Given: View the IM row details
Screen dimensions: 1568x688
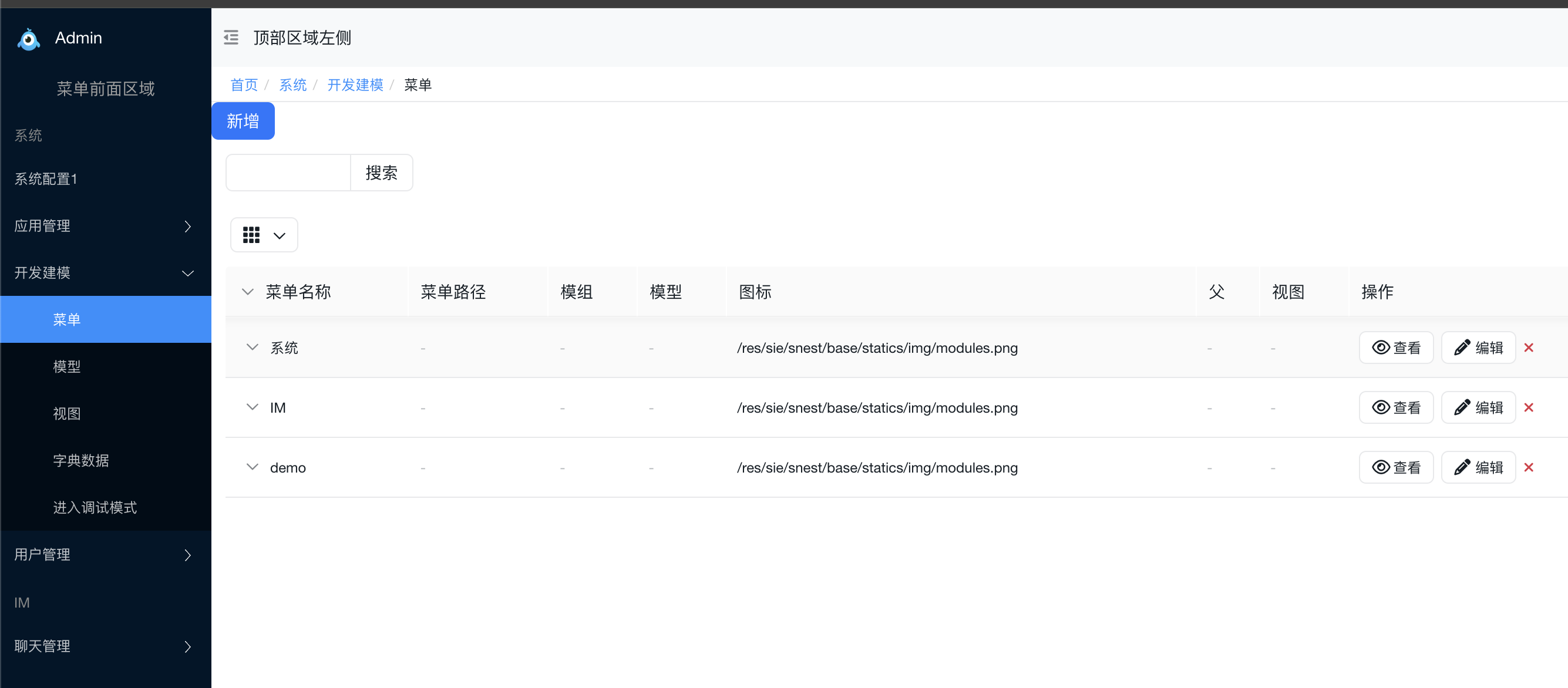Looking at the screenshot, I should point(1396,407).
